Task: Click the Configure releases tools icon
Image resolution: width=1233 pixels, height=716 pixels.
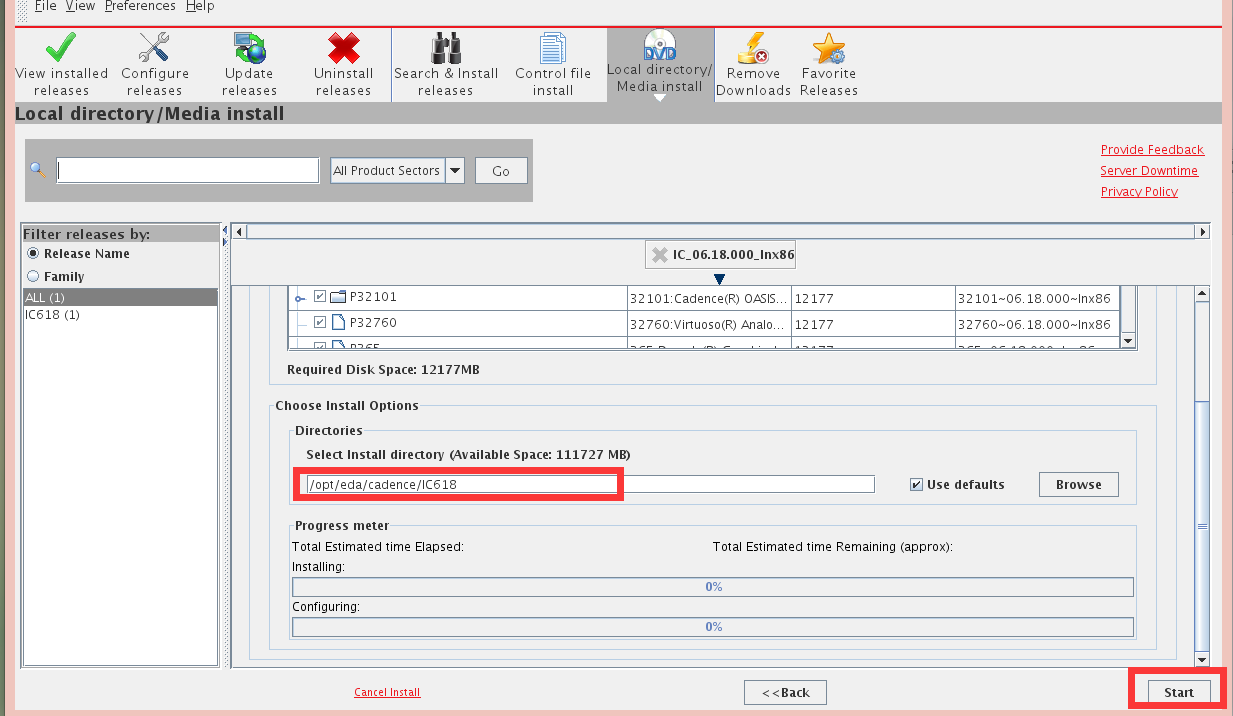Action: click(154, 48)
